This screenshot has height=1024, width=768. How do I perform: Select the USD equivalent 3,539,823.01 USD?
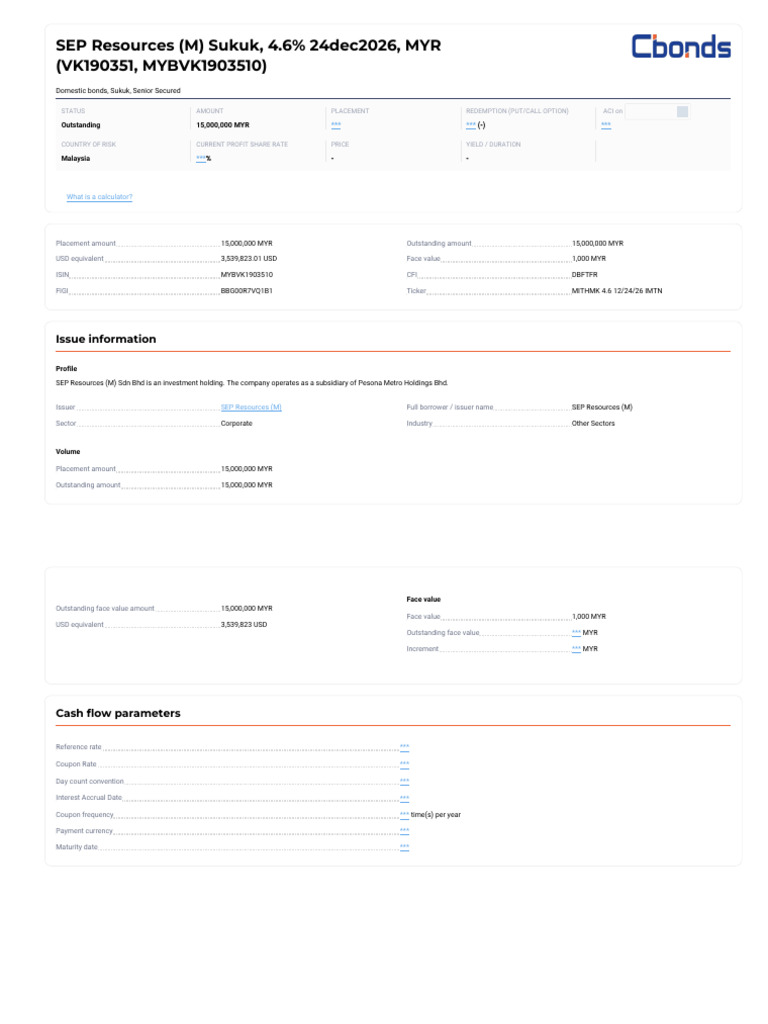249,259
